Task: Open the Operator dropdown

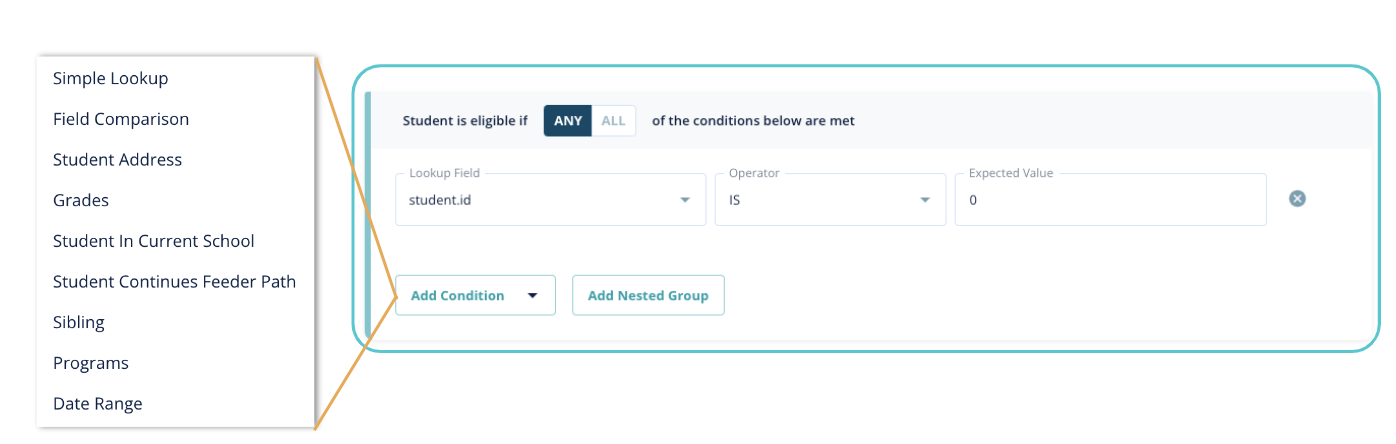Action: (x=829, y=200)
